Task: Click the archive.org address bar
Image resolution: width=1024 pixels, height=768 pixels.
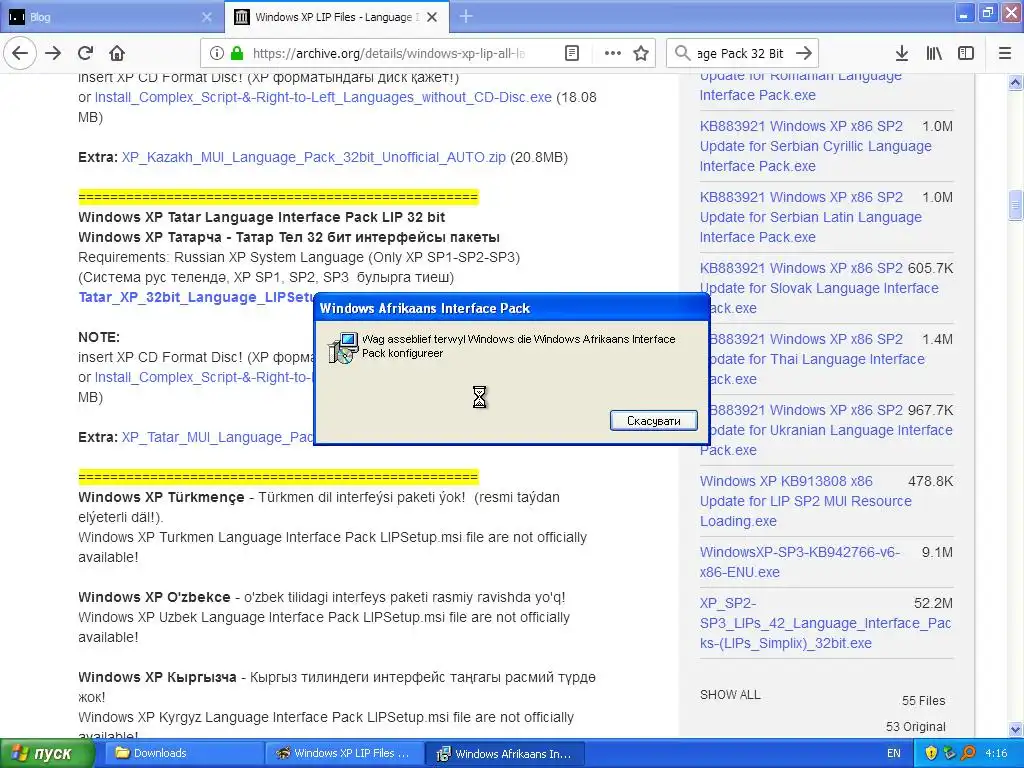Action: point(388,54)
